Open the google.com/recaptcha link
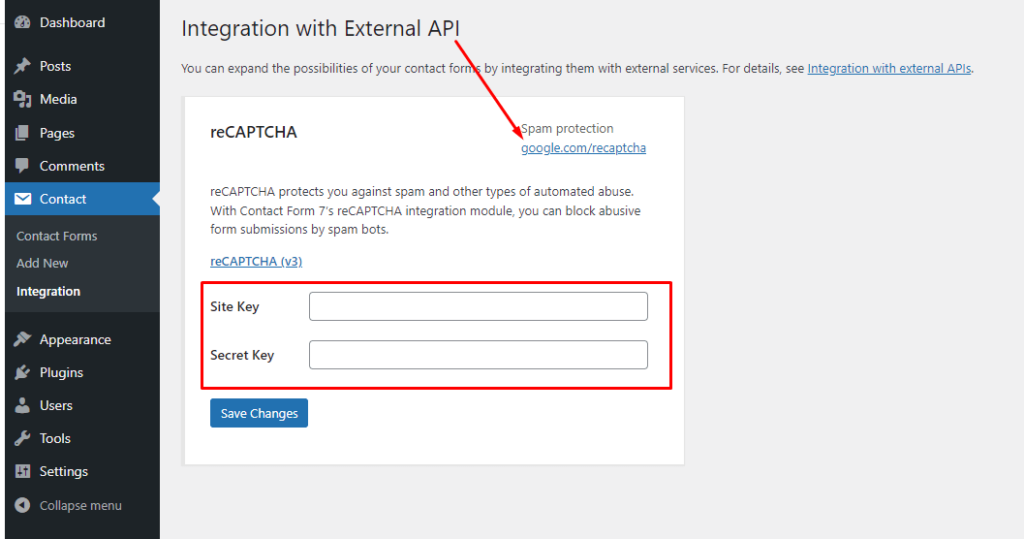Image resolution: width=1024 pixels, height=539 pixels. 583,148
